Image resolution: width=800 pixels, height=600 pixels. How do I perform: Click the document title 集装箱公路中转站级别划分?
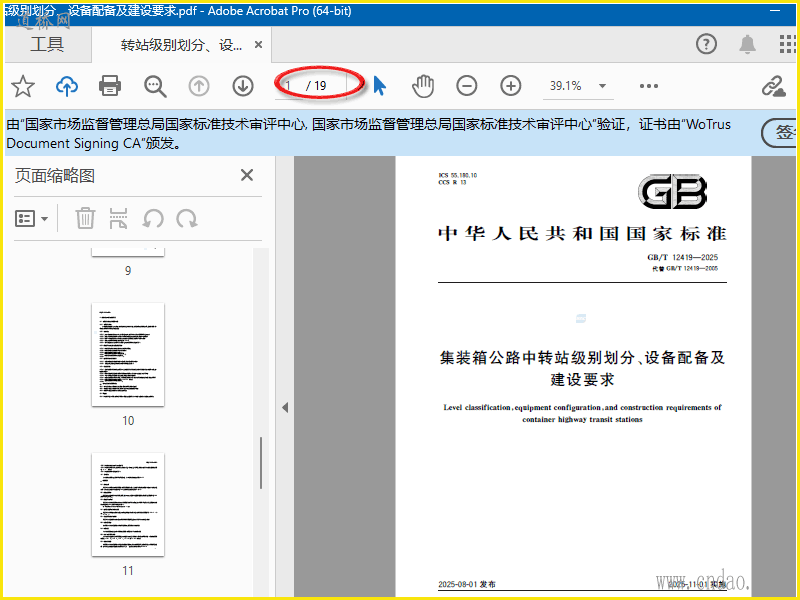tap(582, 368)
